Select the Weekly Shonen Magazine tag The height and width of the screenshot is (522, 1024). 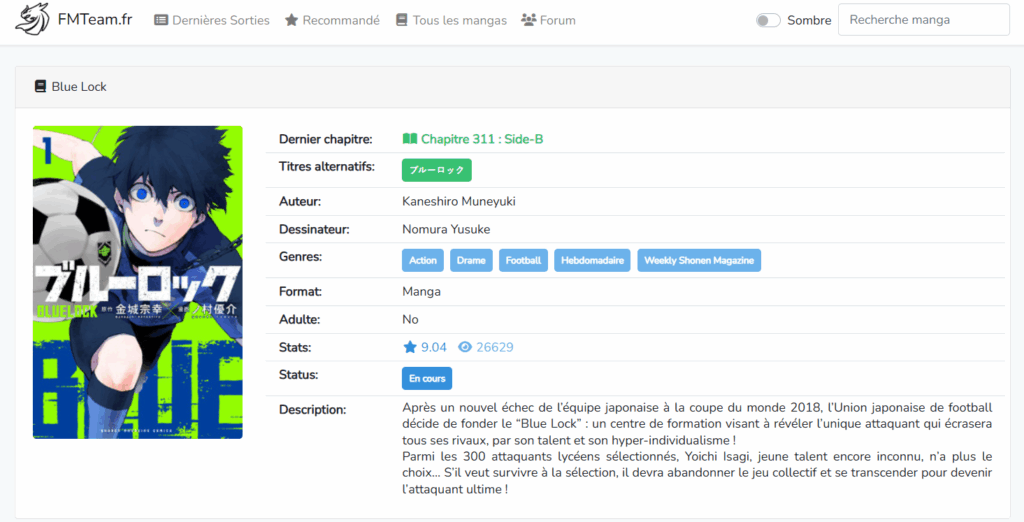(x=699, y=260)
